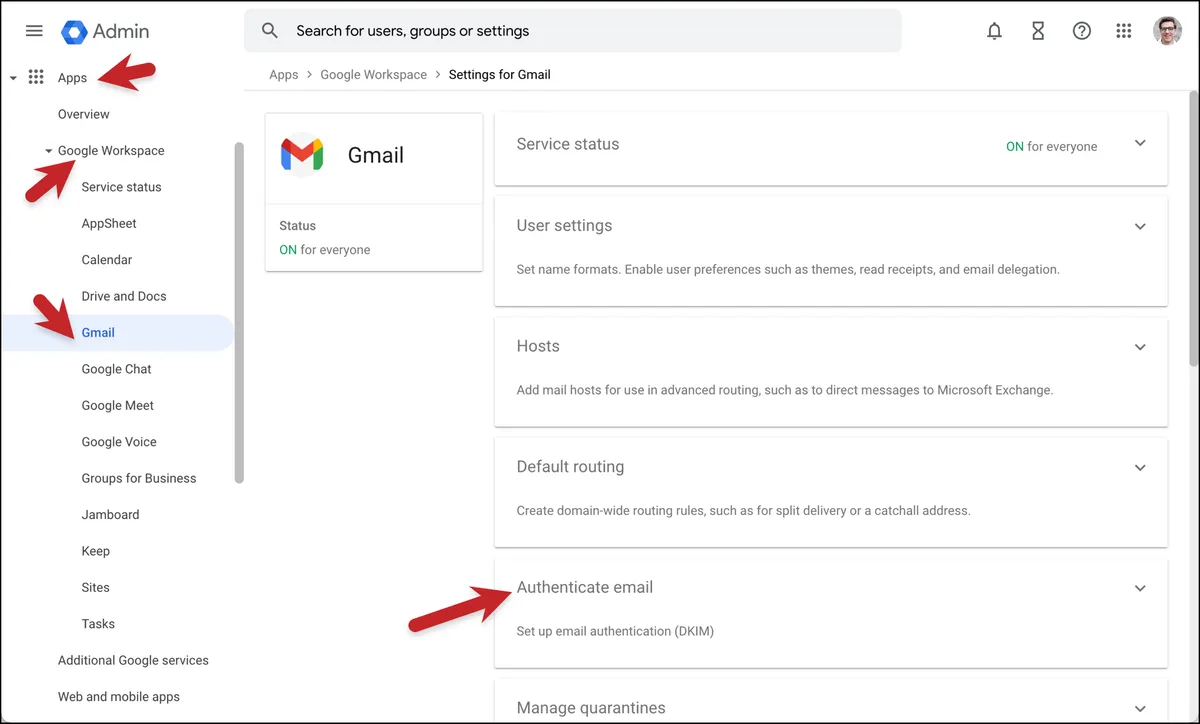The width and height of the screenshot is (1200, 724).
Task: Open the Manage quarantines section title
Action: (x=591, y=708)
